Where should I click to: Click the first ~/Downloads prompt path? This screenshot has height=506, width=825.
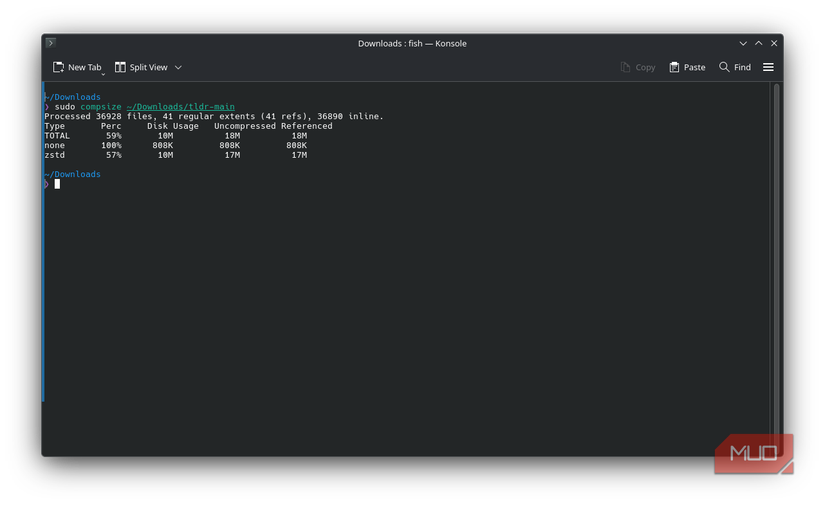[x=73, y=97]
